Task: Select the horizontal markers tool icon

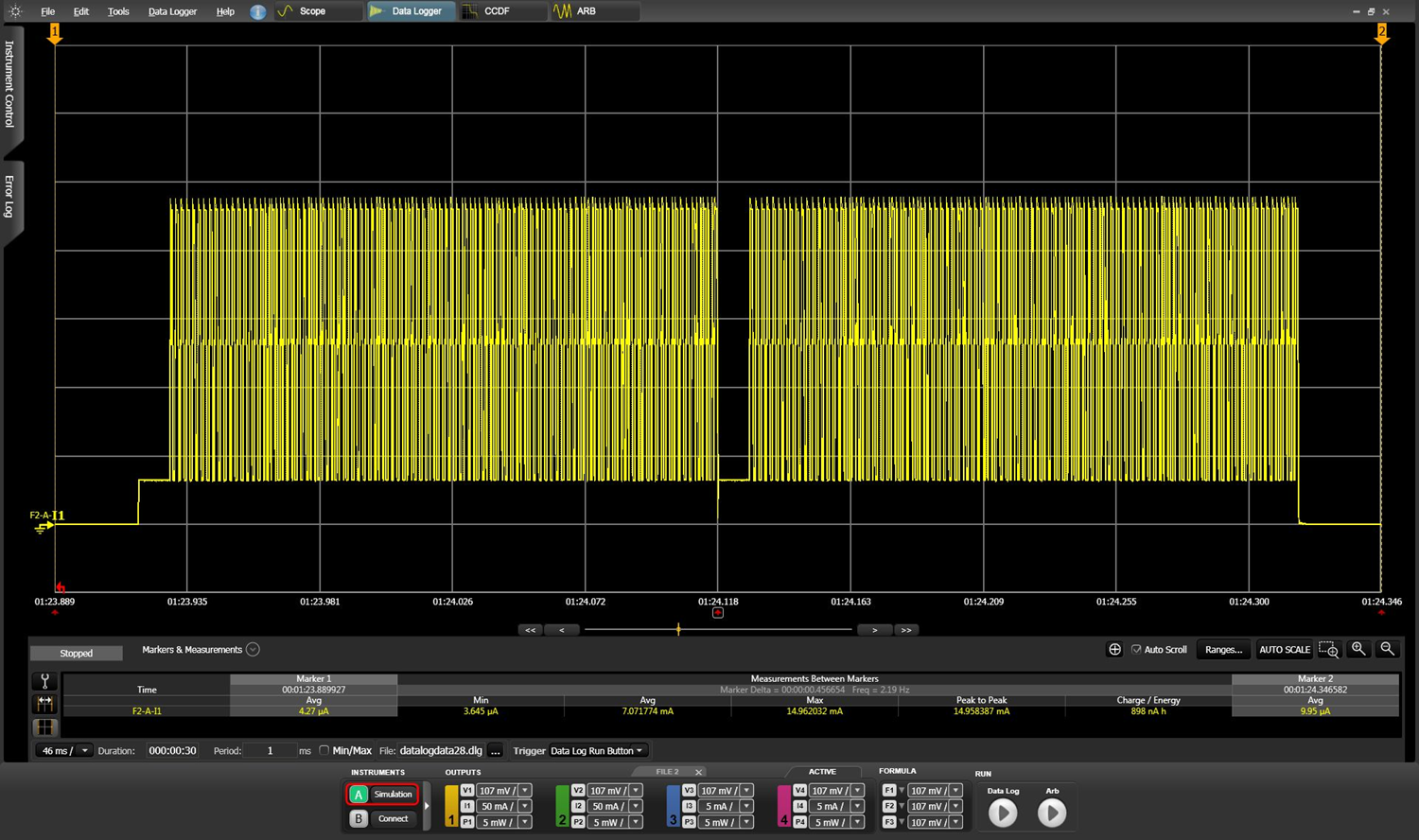Action: (44, 704)
